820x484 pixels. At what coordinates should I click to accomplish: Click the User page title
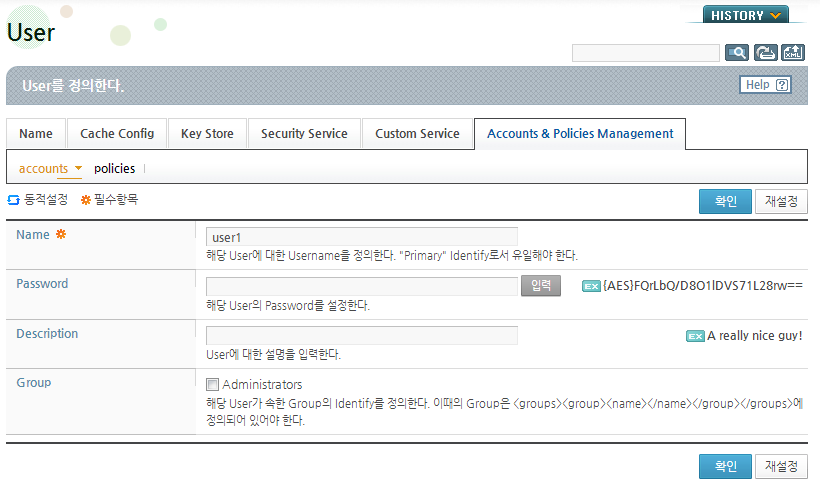(31, 32)
